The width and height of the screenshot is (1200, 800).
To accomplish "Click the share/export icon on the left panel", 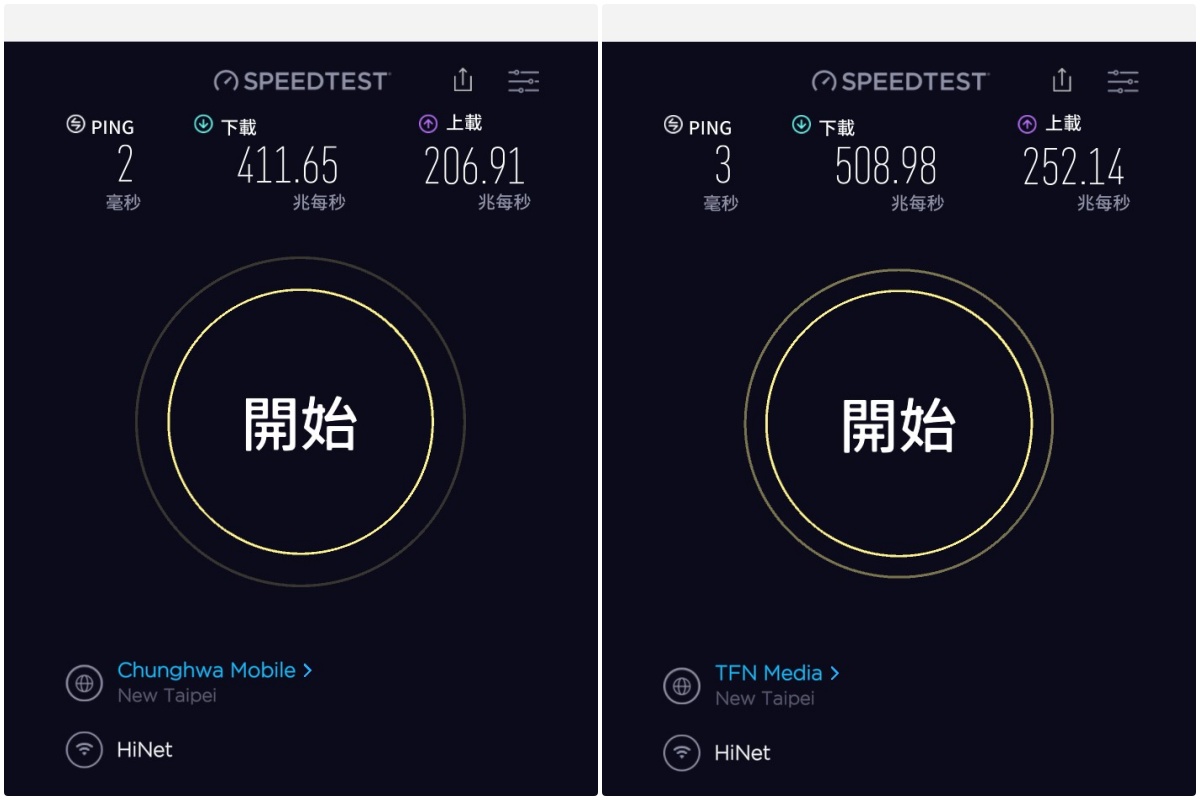I will (462, 80).
